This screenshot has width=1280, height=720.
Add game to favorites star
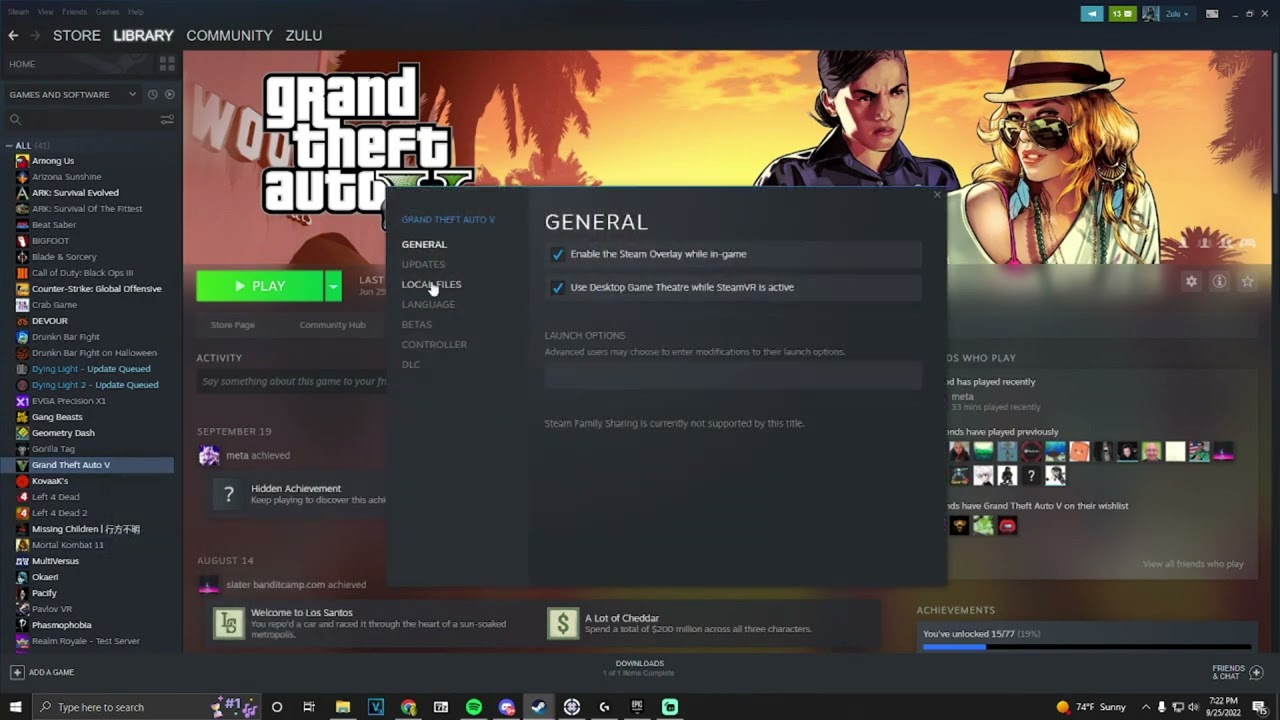(x=1247, y=282)
